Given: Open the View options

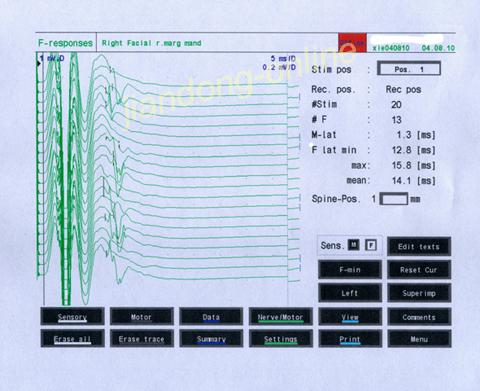Looking at the screenshot, I should coord(350,316).
